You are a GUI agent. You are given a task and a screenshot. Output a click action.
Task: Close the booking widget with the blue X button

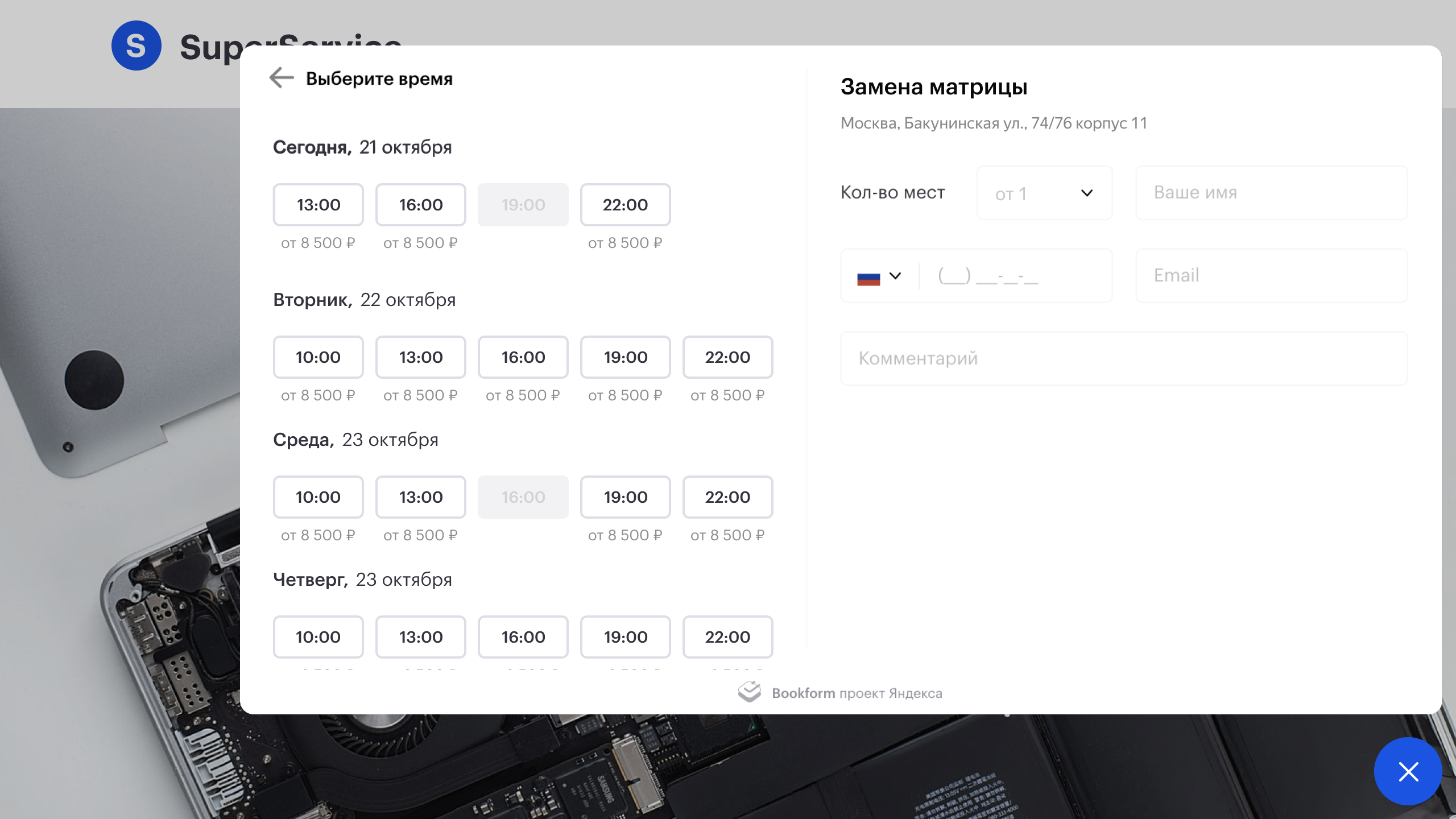coord(1408,772)
